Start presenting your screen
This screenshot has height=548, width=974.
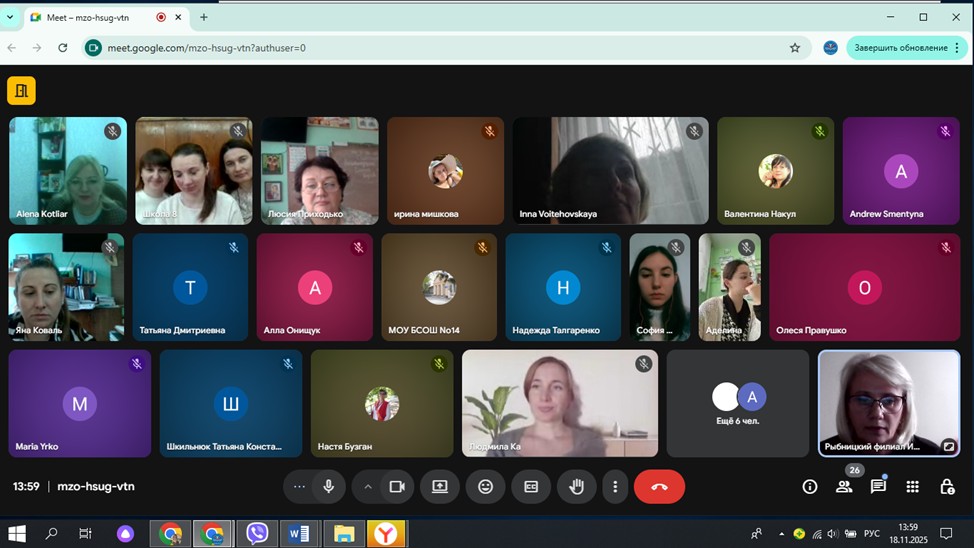pyautogui.click(x=440, y=487)
